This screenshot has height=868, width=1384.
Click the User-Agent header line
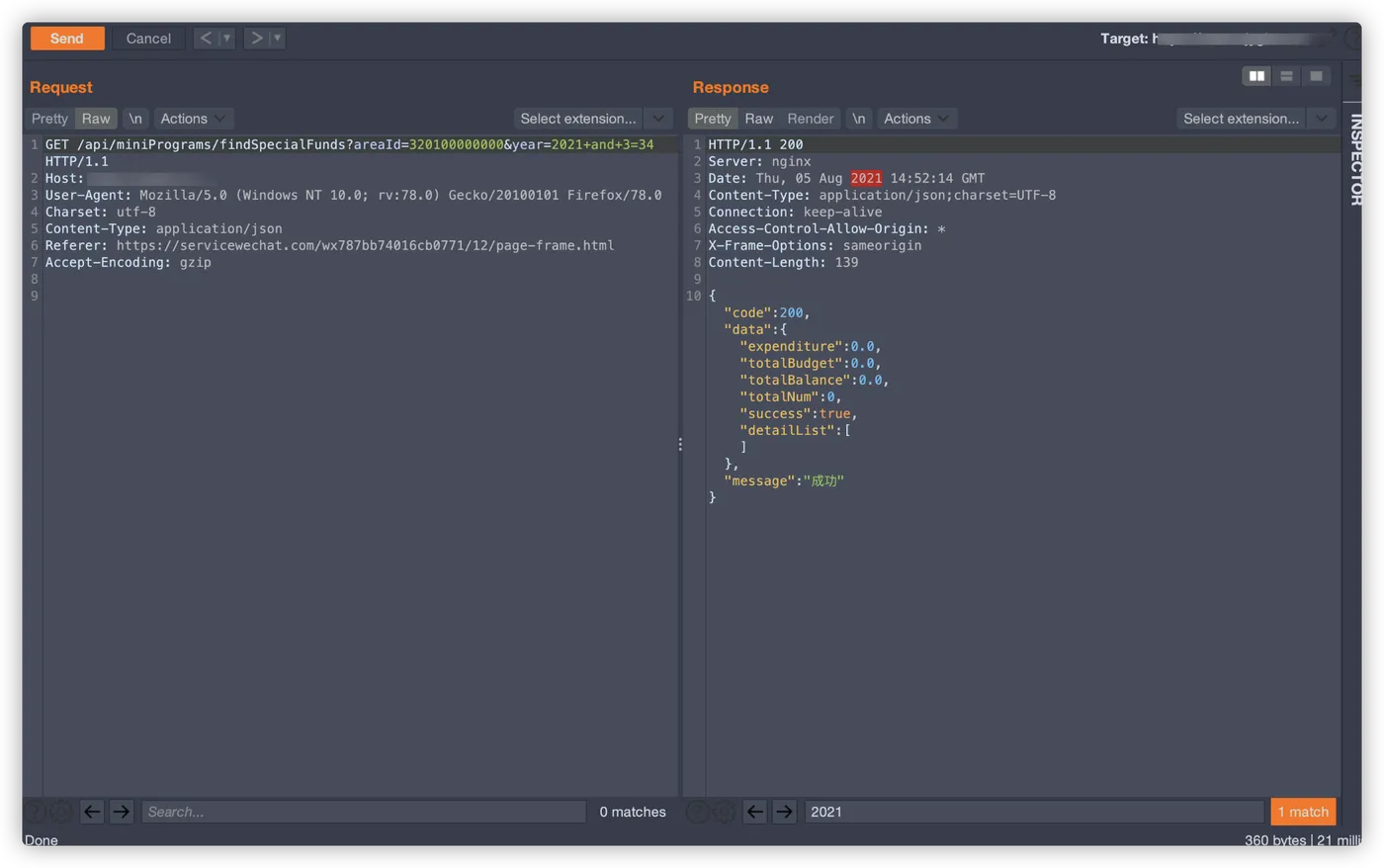point(353,195)
